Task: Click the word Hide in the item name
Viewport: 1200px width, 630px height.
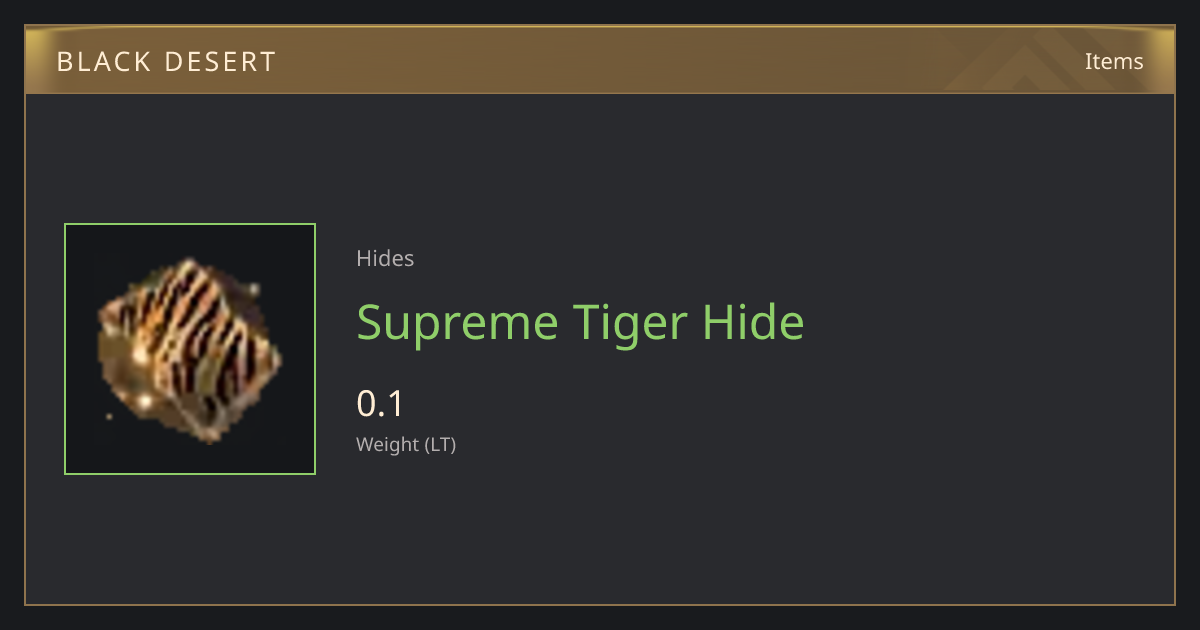Action: point(753,322)
